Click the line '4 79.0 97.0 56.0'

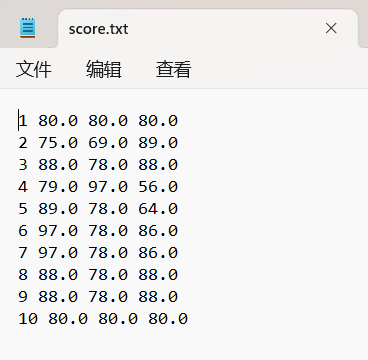coord(98,187)
